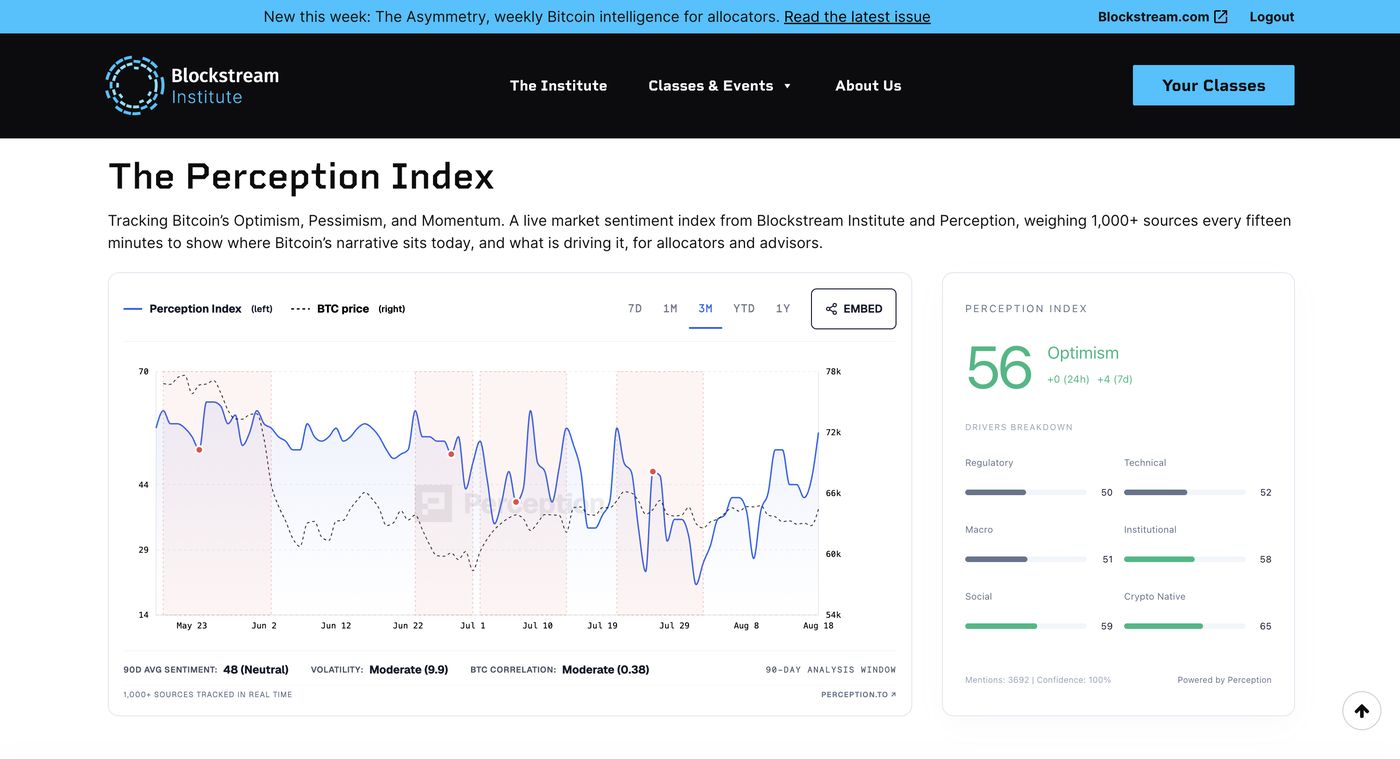Click the Optimism sentiment label
The image size is (1400, 759).
(1083, 353)
